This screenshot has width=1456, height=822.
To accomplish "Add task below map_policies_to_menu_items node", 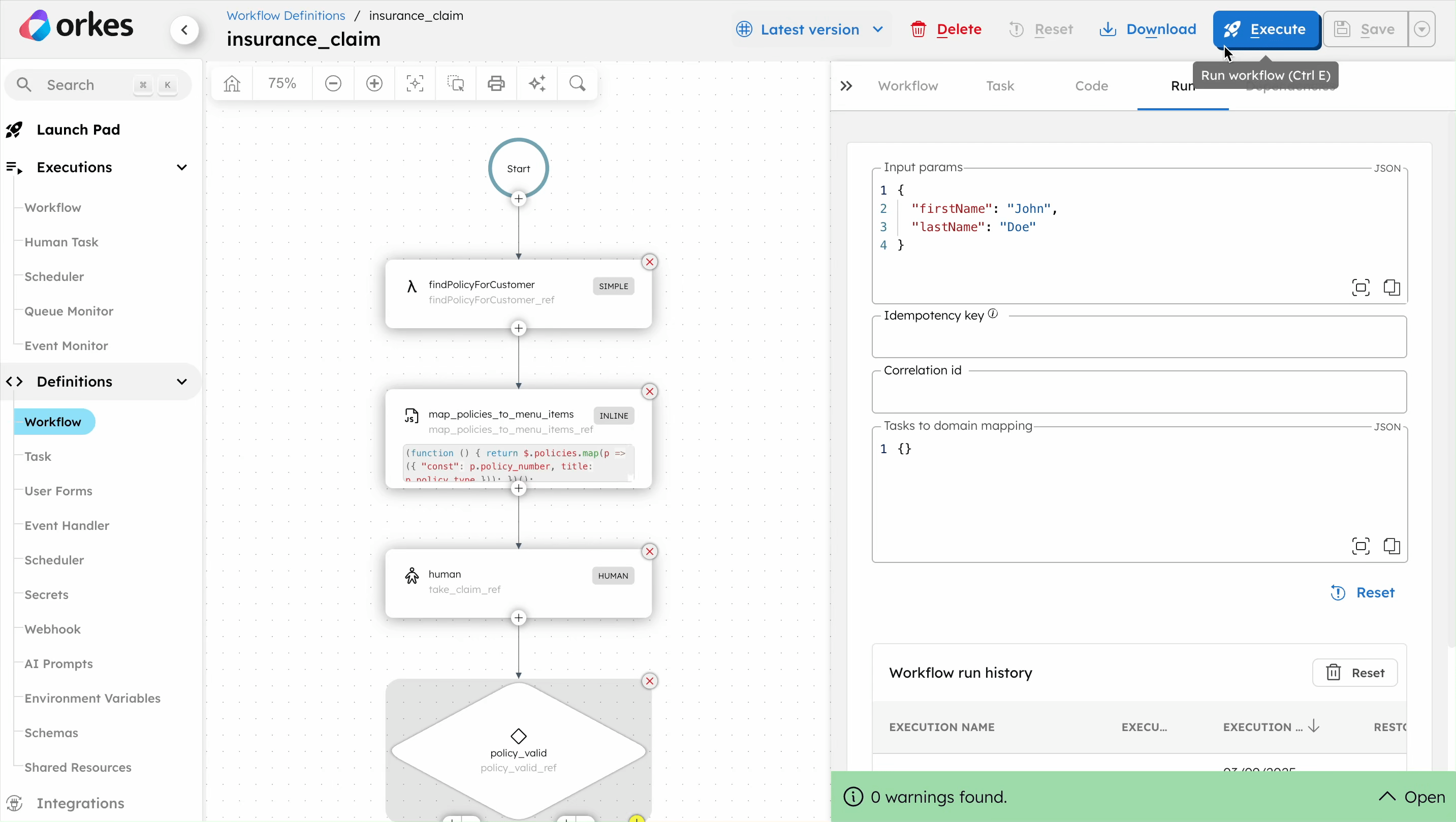I will [518, 488].
